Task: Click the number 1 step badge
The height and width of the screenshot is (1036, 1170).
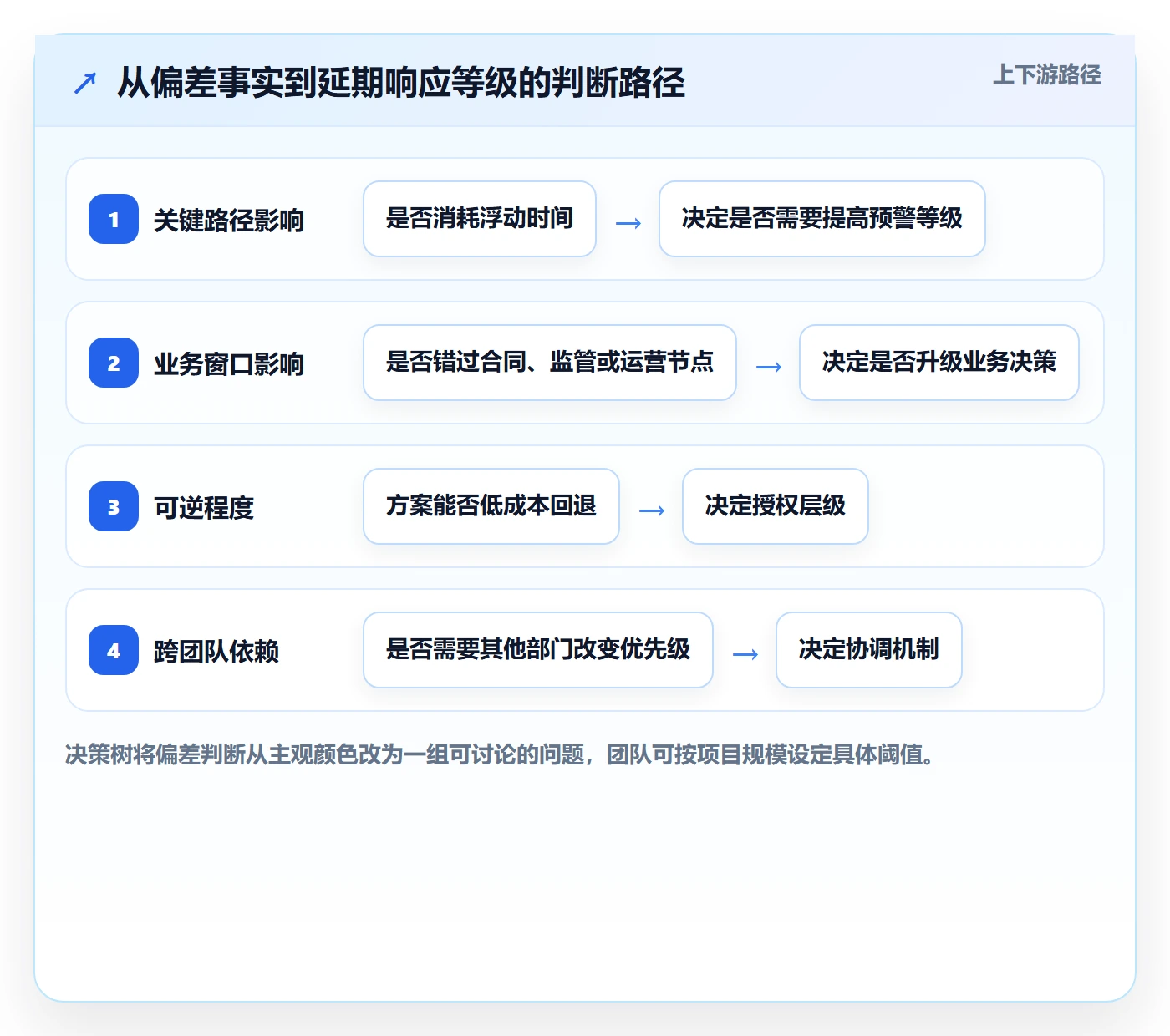Action: [x=114, y=219]
